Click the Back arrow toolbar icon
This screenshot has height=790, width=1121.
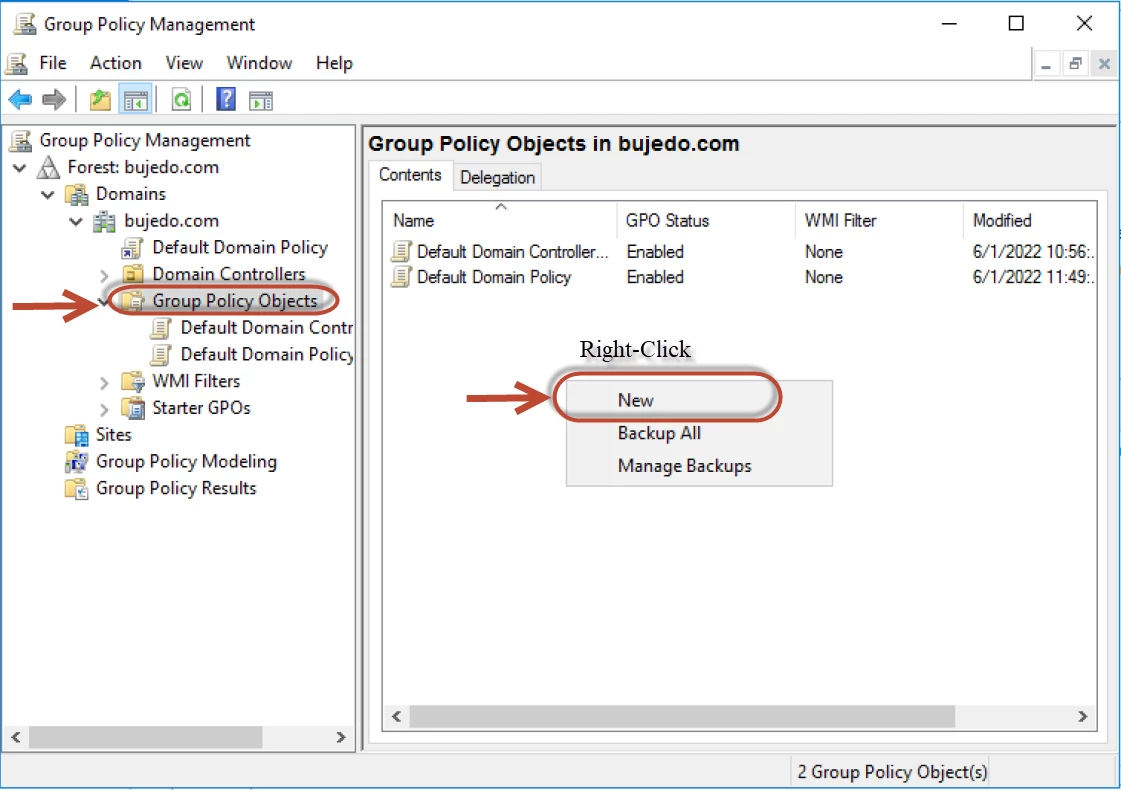(20, 99)
